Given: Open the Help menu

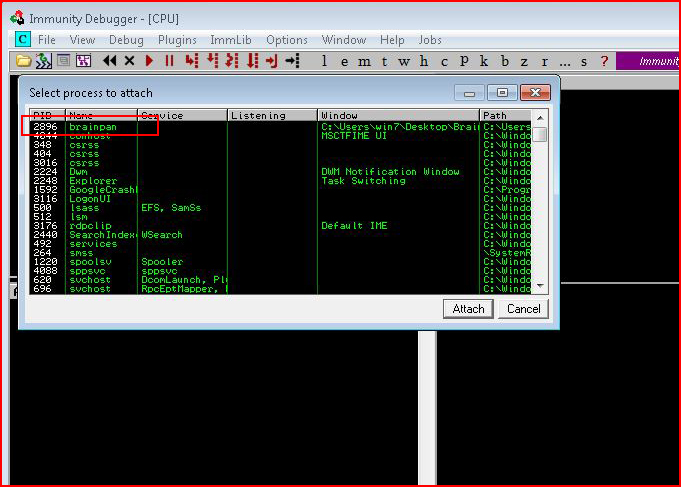Looking at the screenshot, I should [392, 40].
